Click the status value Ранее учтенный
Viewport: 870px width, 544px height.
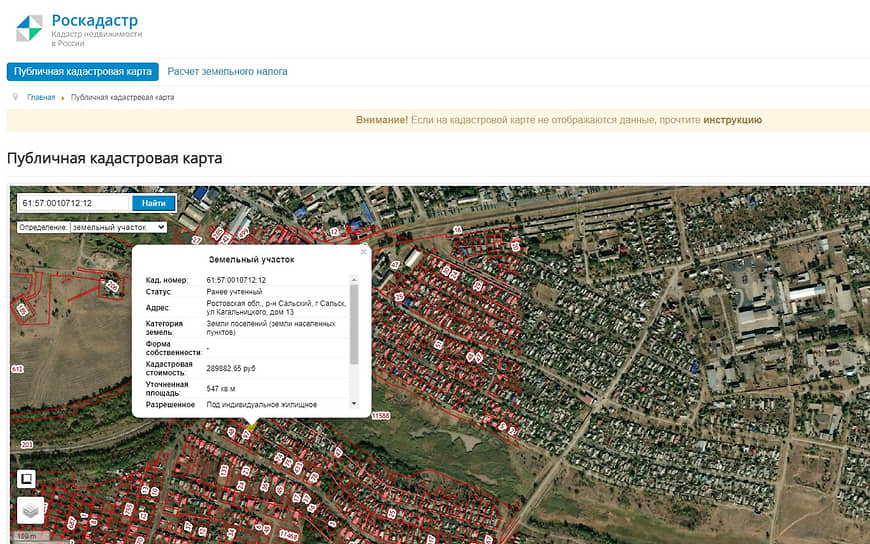(x=234, y=292)
